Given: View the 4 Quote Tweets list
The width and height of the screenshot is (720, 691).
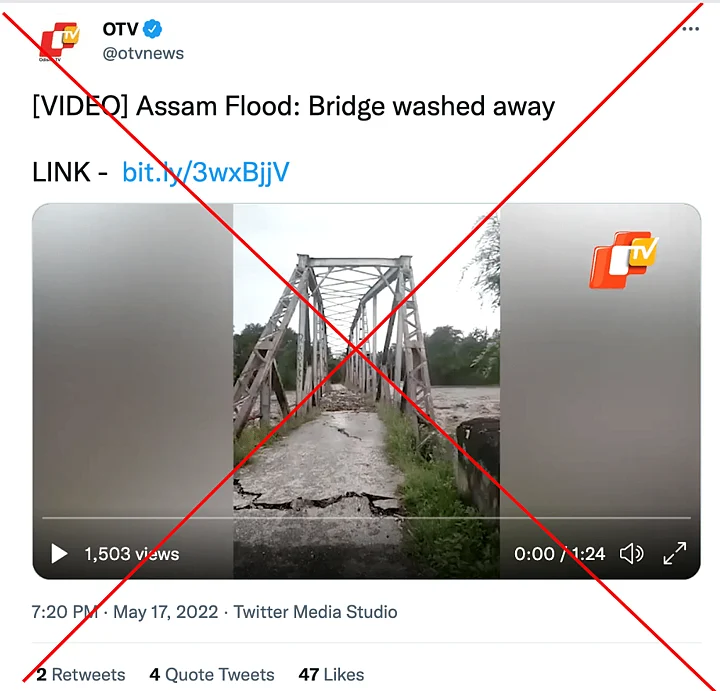Looking at the screenshot, I should (x=212, y=675).
